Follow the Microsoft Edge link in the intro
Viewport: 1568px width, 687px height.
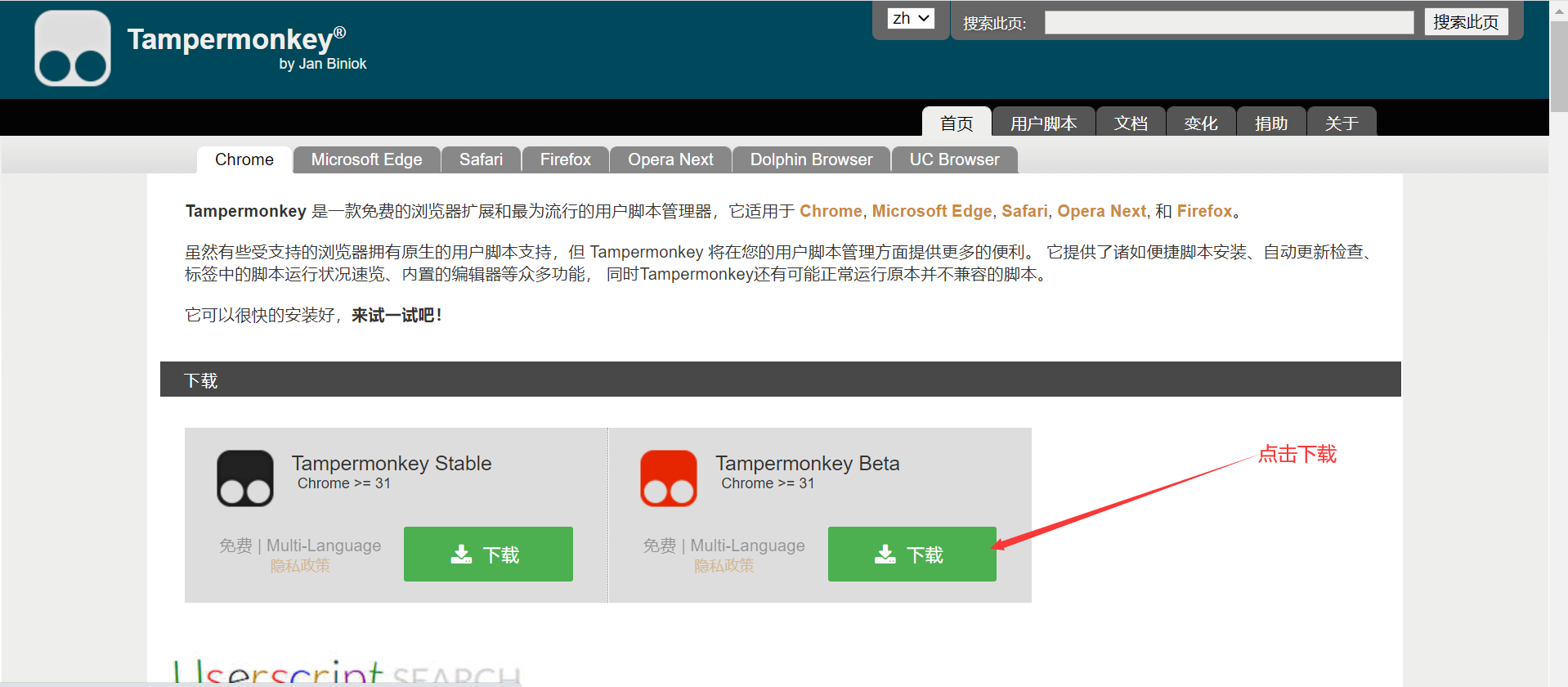coord(932,211)
